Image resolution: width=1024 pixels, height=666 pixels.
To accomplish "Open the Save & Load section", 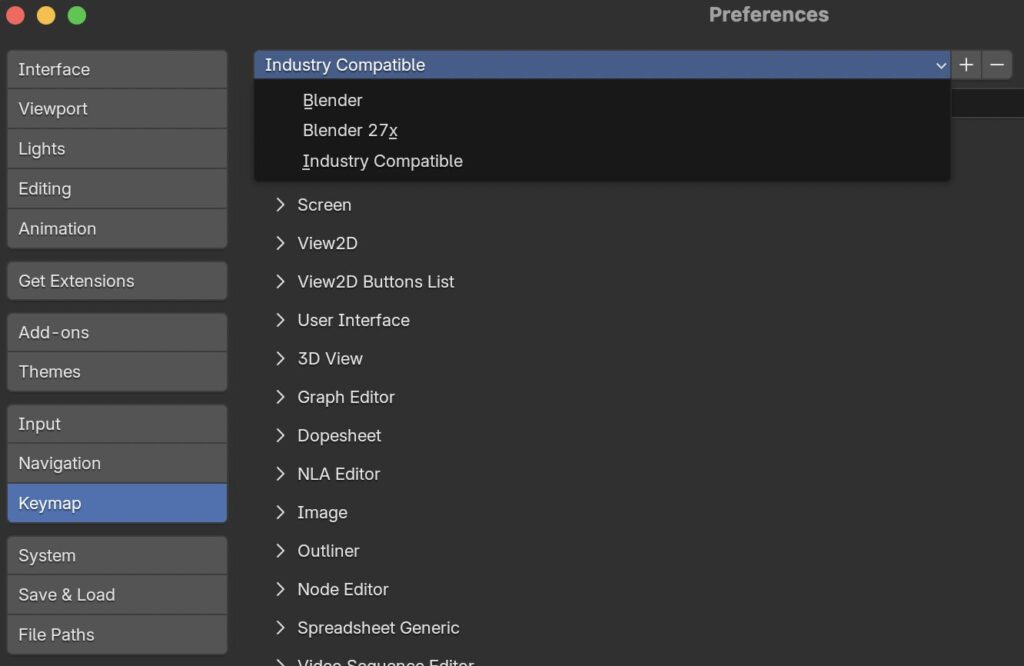I will coord(118,595).
